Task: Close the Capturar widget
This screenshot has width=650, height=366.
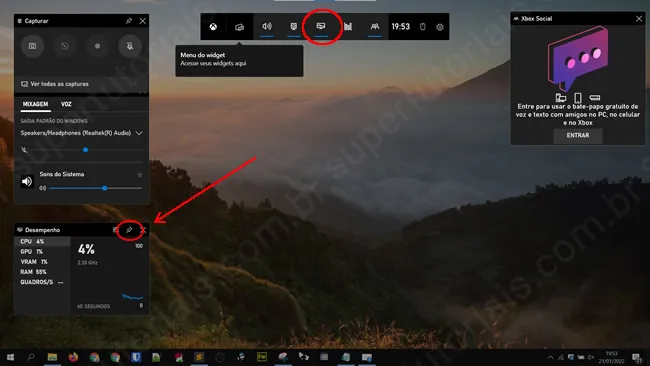Action: point(143,21)
